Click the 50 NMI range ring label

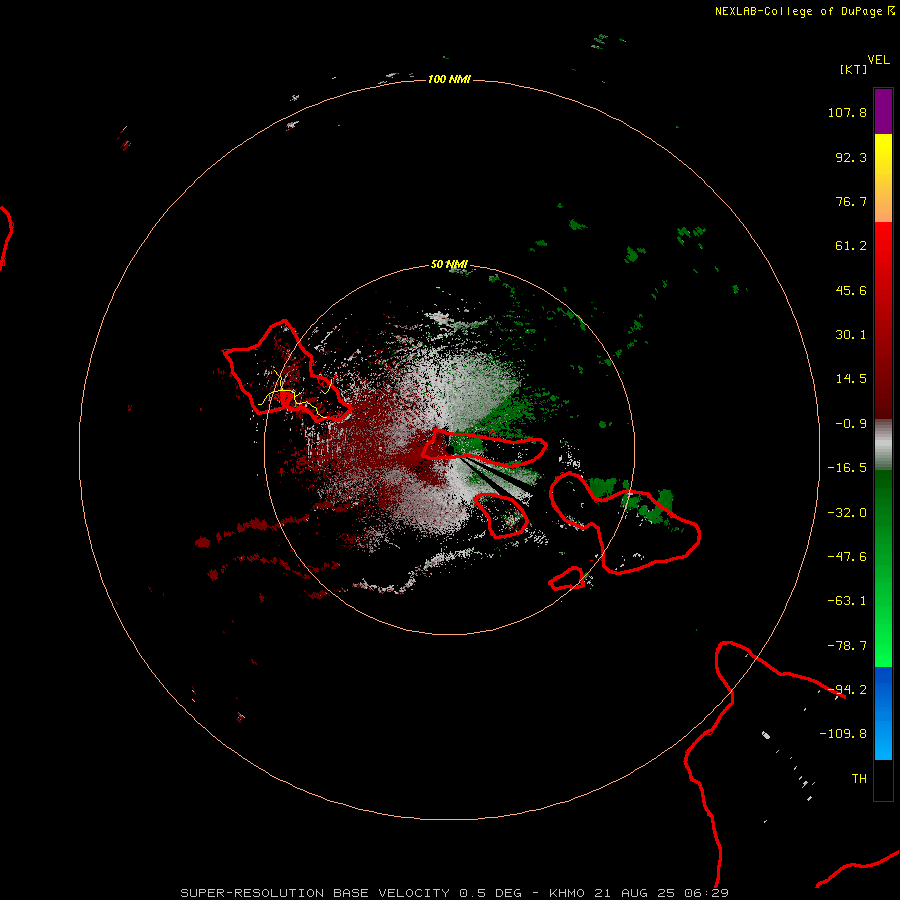click(x=449, y=264)
